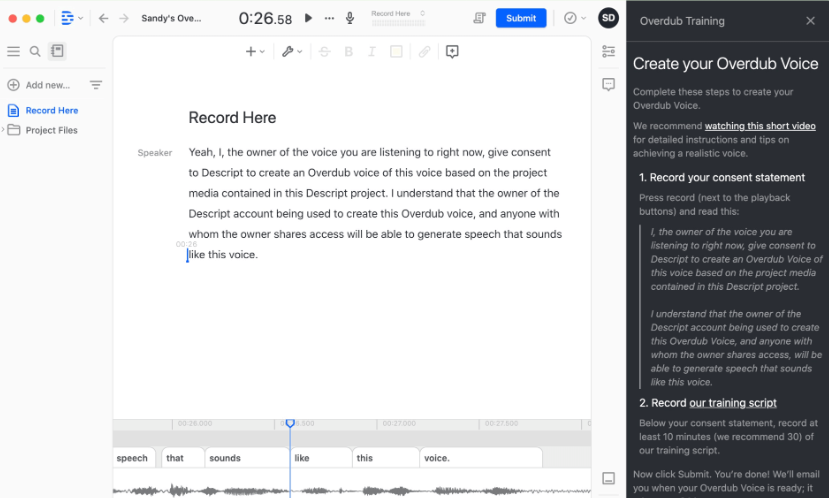Click the word 'Yeah,' in the transcript
The width and height of the screenshot is (829, 498).
pos(201,152)
